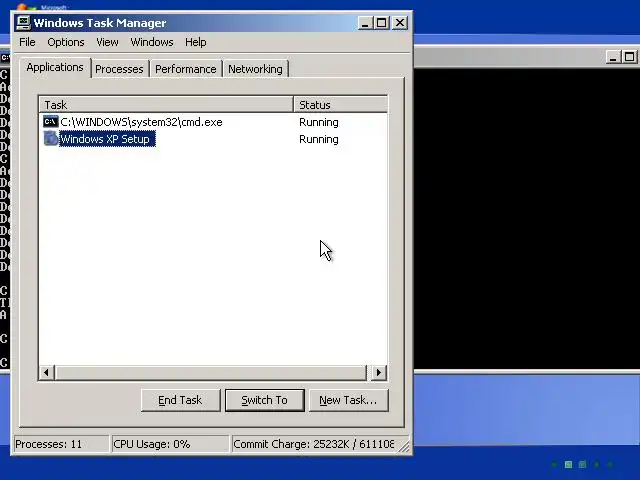Open the View menu
Screen dimensions: 640x480
point(107,42)
